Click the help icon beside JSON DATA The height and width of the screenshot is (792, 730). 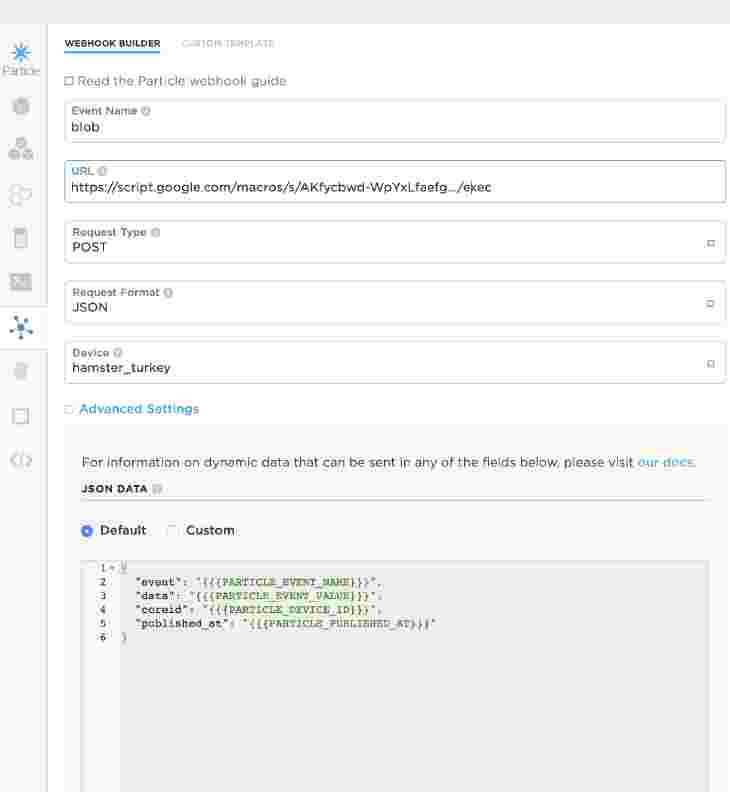click(x=157, y=489)
